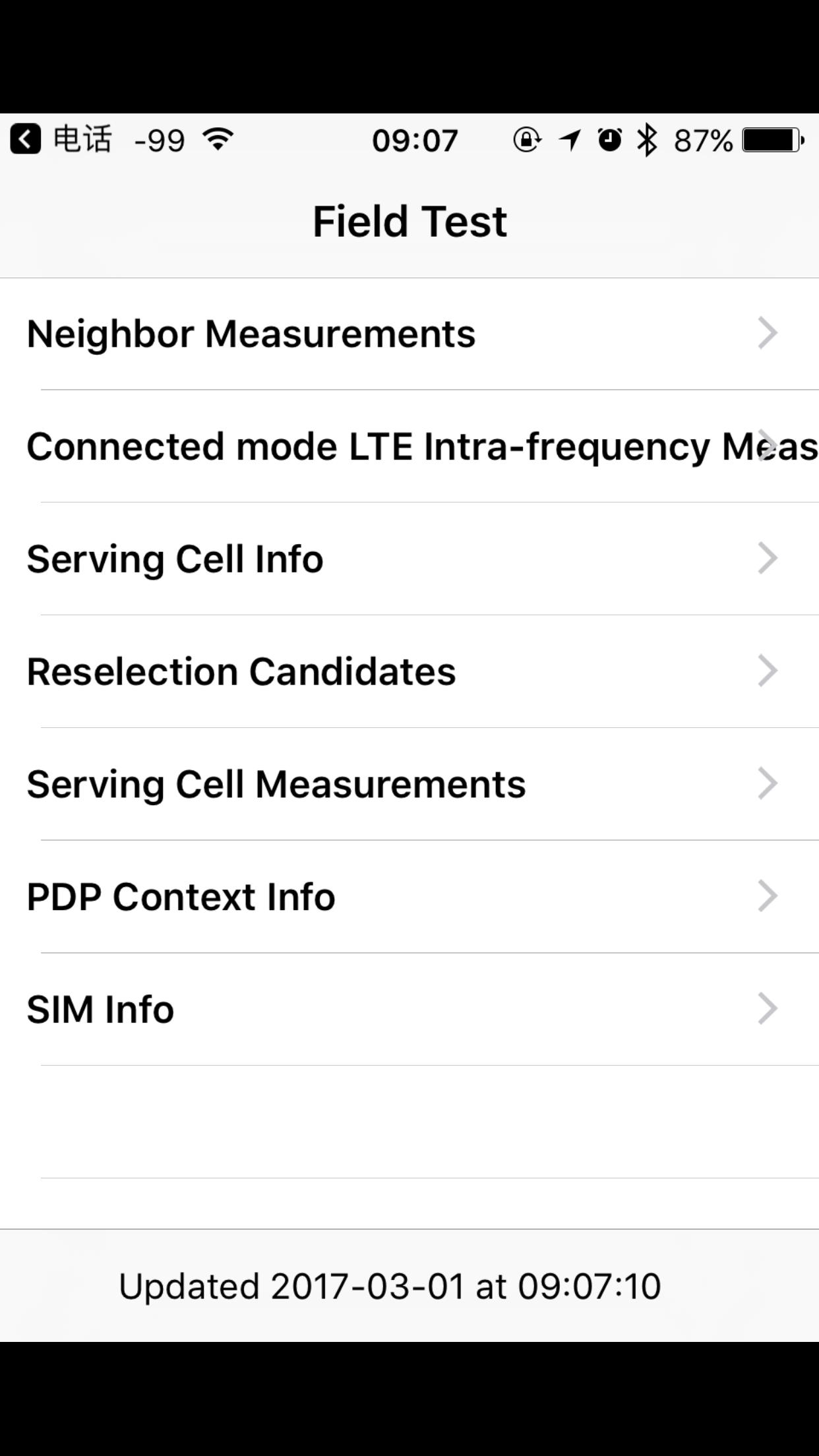This screenshot has height=1456, width=819.
Task: Tap the back arrow icon in status bar
Action: click(26, 140)
